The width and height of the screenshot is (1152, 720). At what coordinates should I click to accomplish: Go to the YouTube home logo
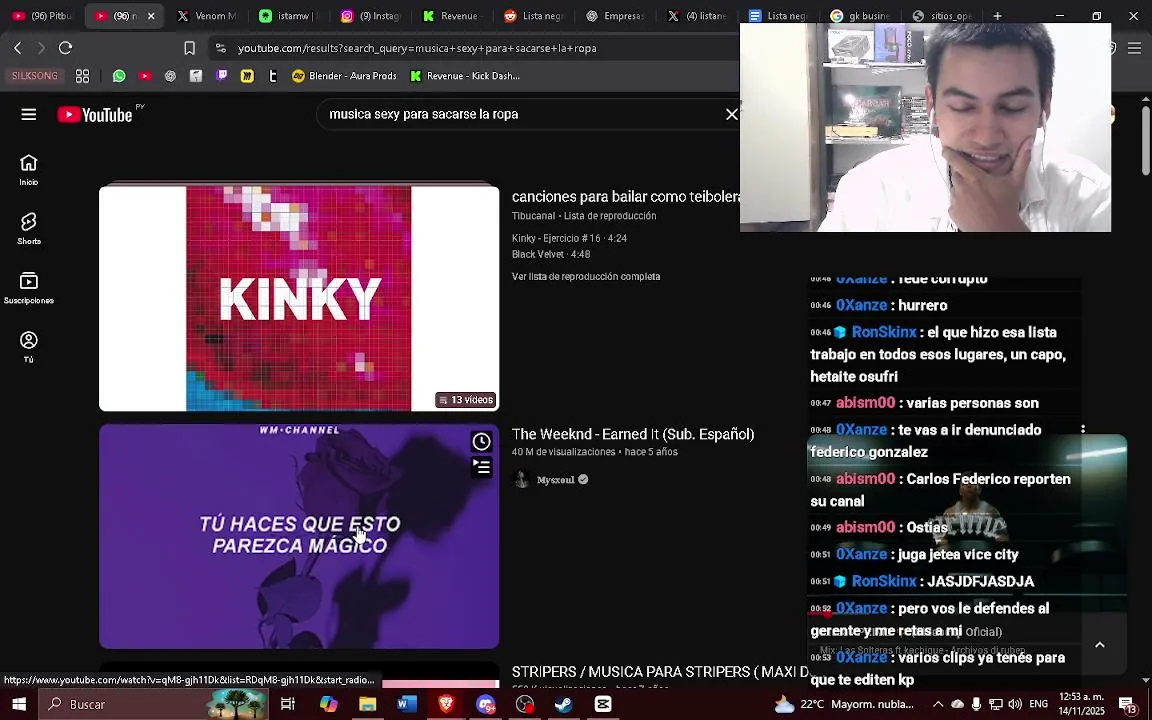(x=95, y=115)
